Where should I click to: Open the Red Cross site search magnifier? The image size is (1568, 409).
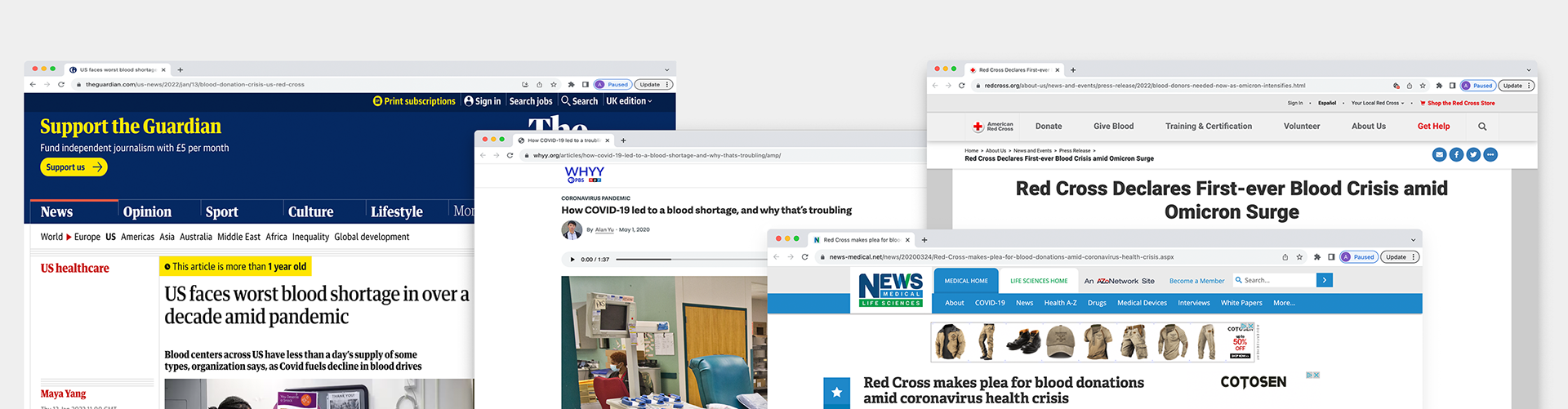1482,127
